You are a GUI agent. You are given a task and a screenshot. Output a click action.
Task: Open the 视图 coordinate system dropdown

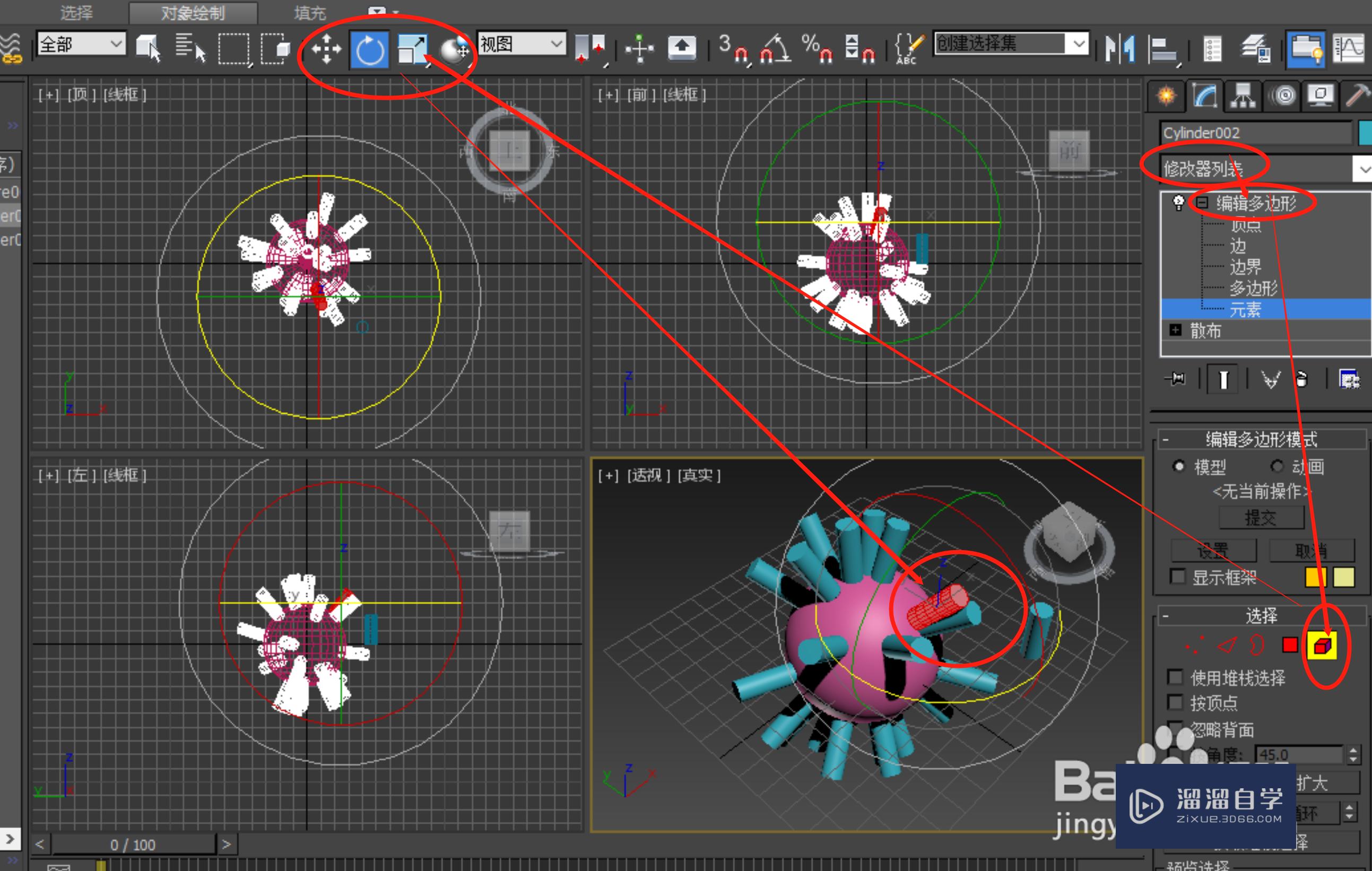[x=522, y=43]
